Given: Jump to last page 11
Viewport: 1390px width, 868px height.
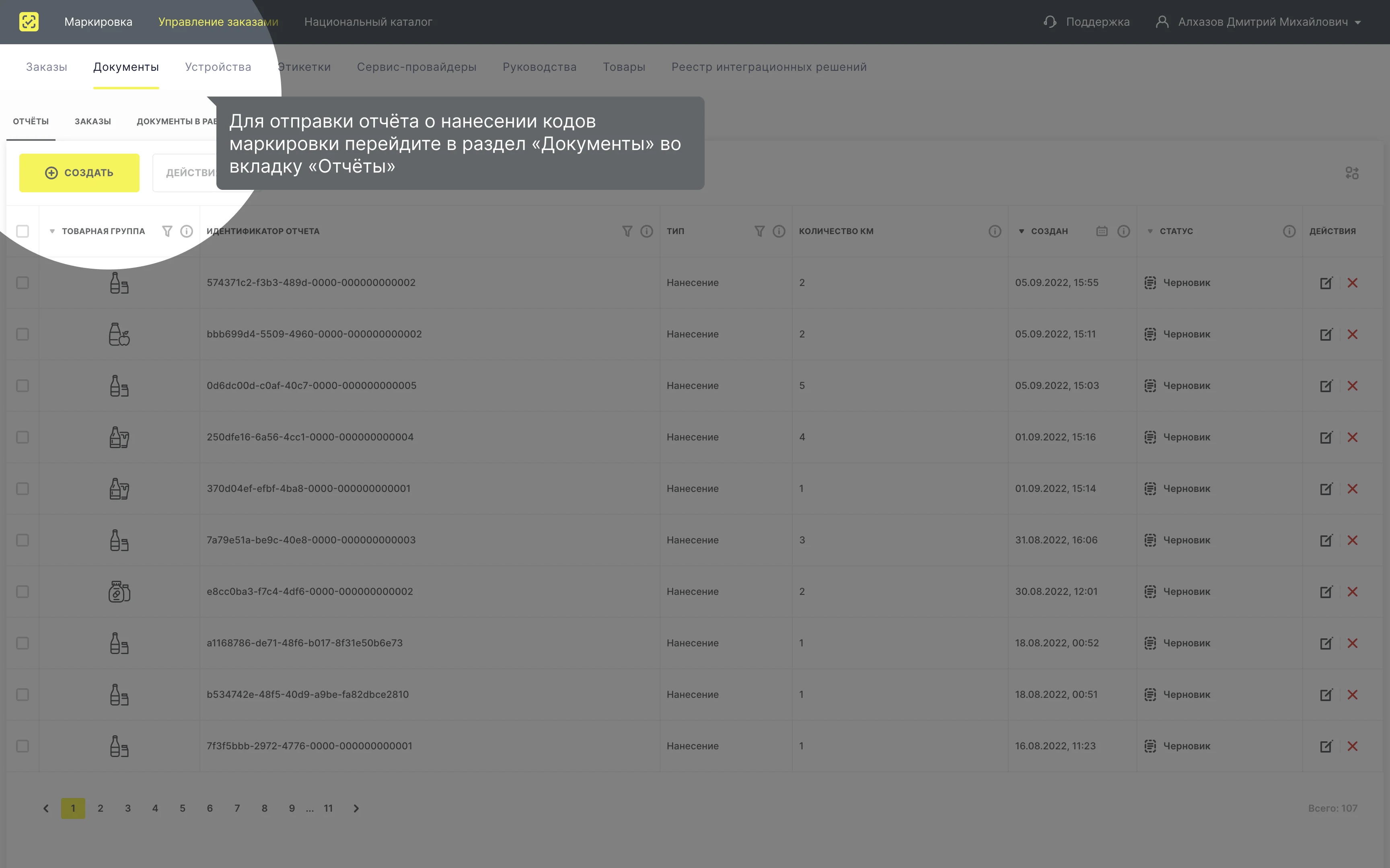Looking at the screenshot, I should pyautogui.click(x=328, y=808).
